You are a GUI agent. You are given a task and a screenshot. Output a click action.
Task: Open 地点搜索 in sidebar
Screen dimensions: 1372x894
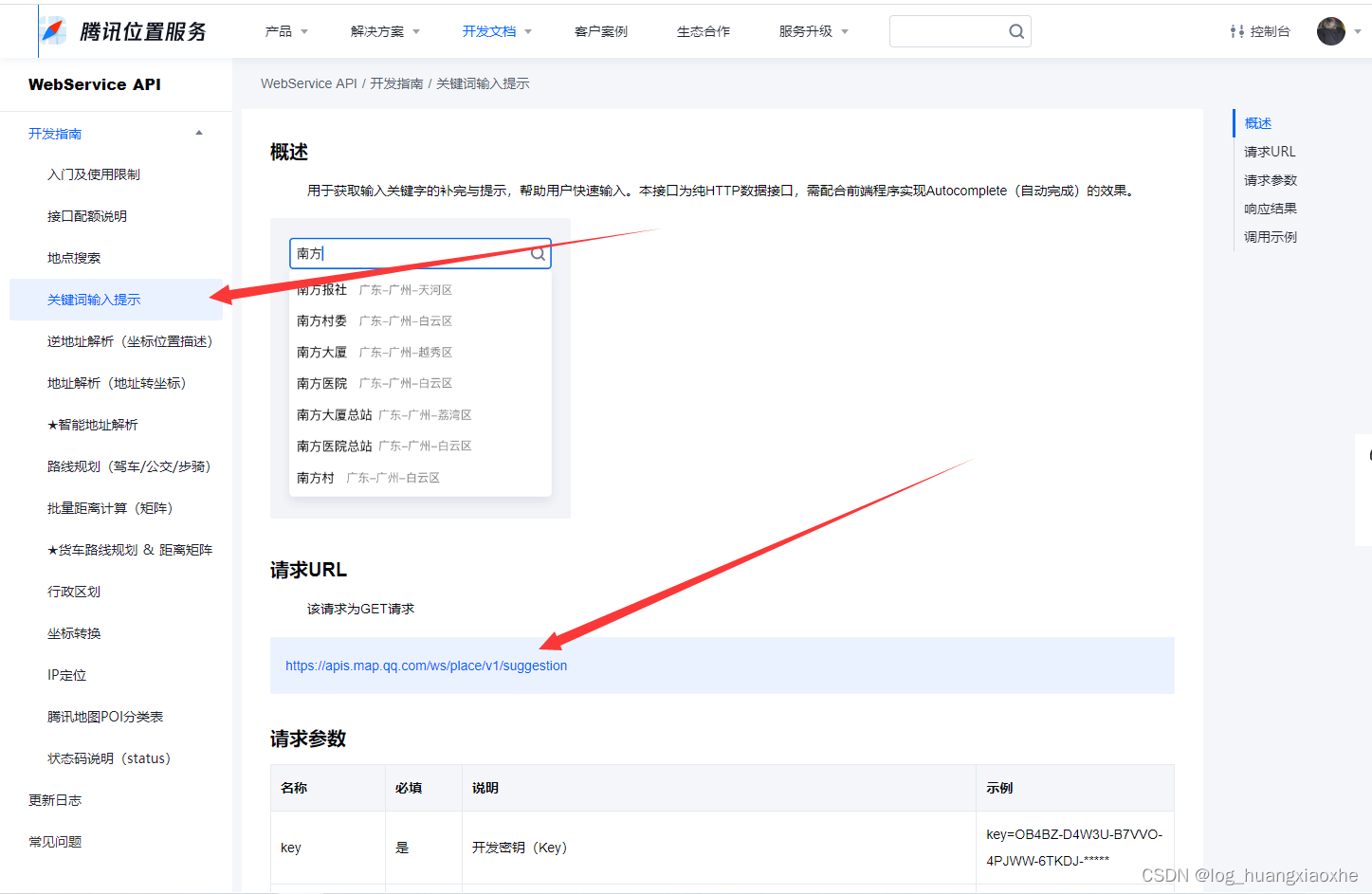pyautogui.click(x=74, y=258)
